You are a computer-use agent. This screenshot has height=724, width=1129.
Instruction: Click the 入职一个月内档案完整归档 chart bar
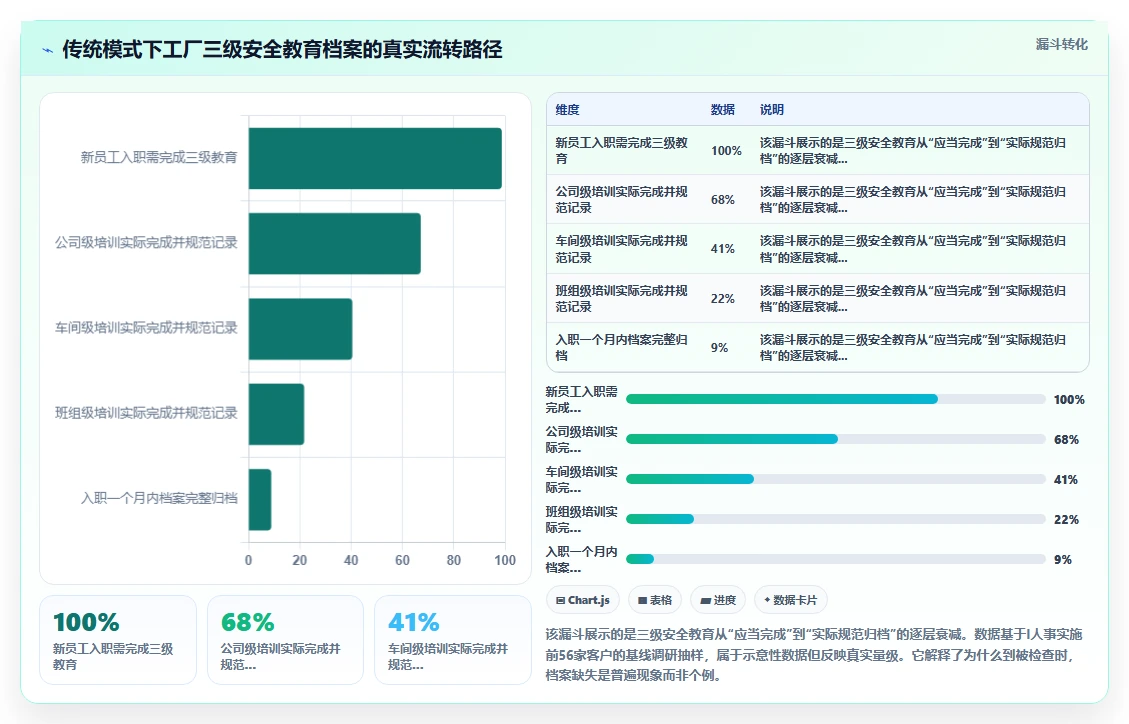[260, 499]
